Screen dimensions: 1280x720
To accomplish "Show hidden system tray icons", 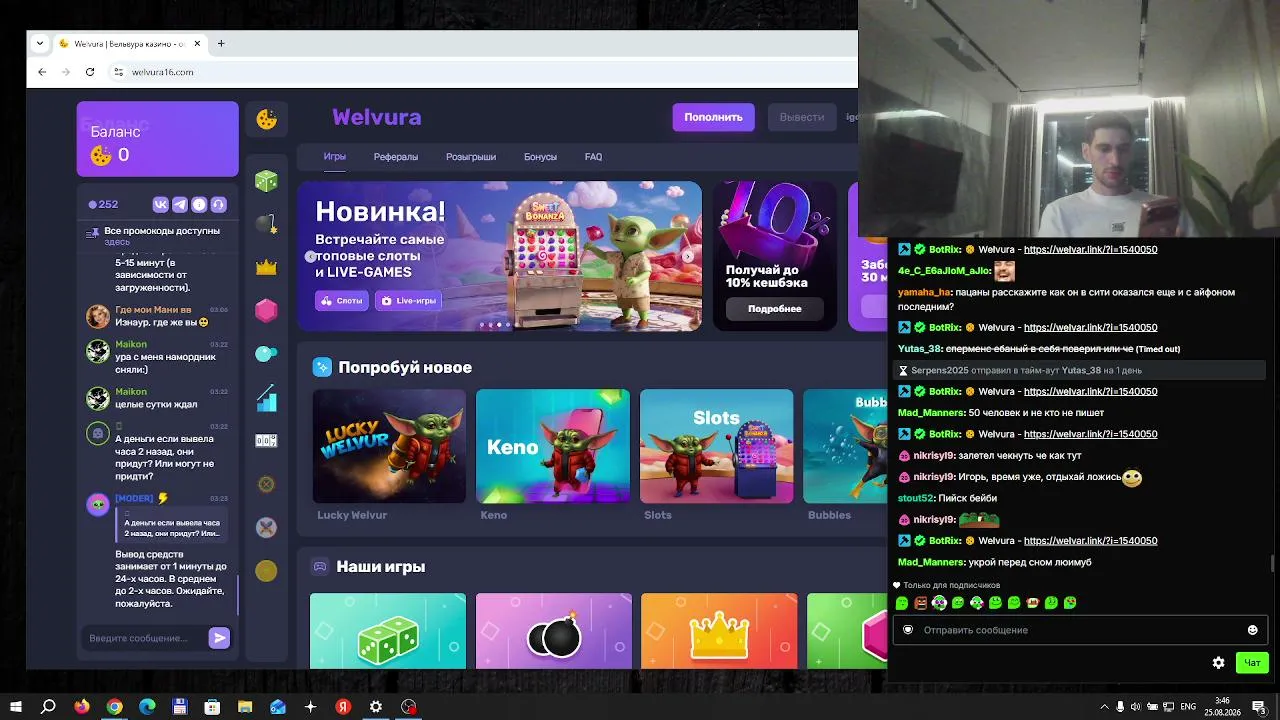I will (x=1104, y=706).
